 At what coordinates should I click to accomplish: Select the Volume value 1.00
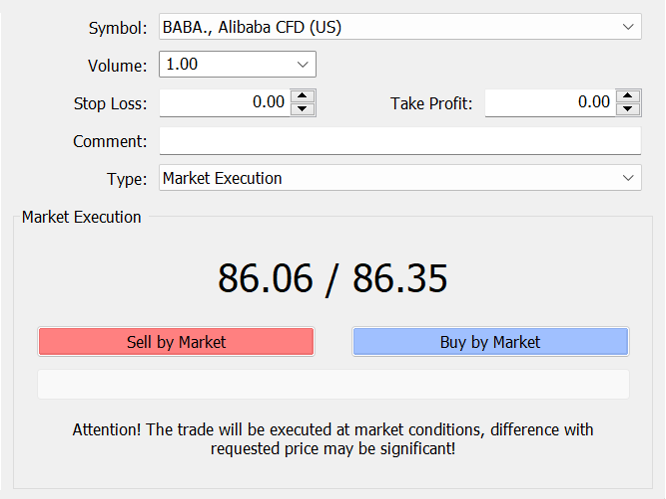(x=182, y=65)
